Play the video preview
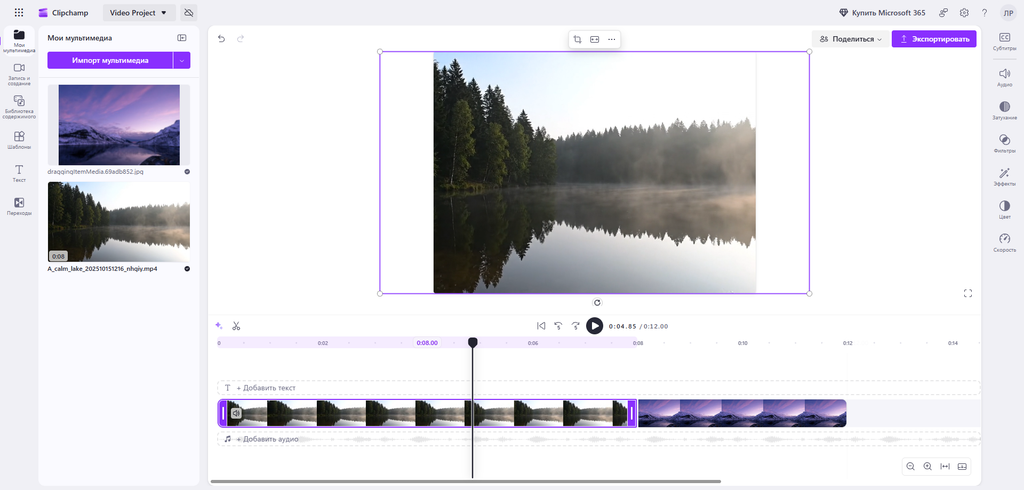1024x490 pixels. [x=594, y=325]
